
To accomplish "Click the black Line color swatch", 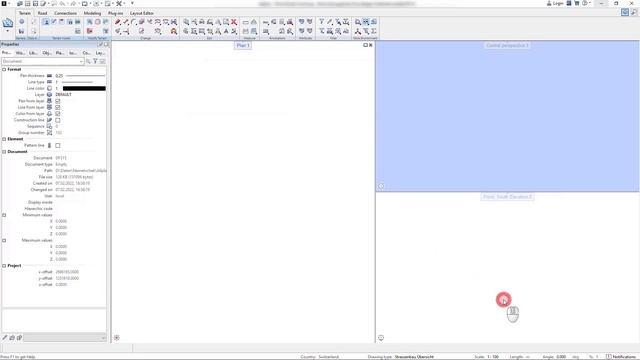I will (84, 88).
